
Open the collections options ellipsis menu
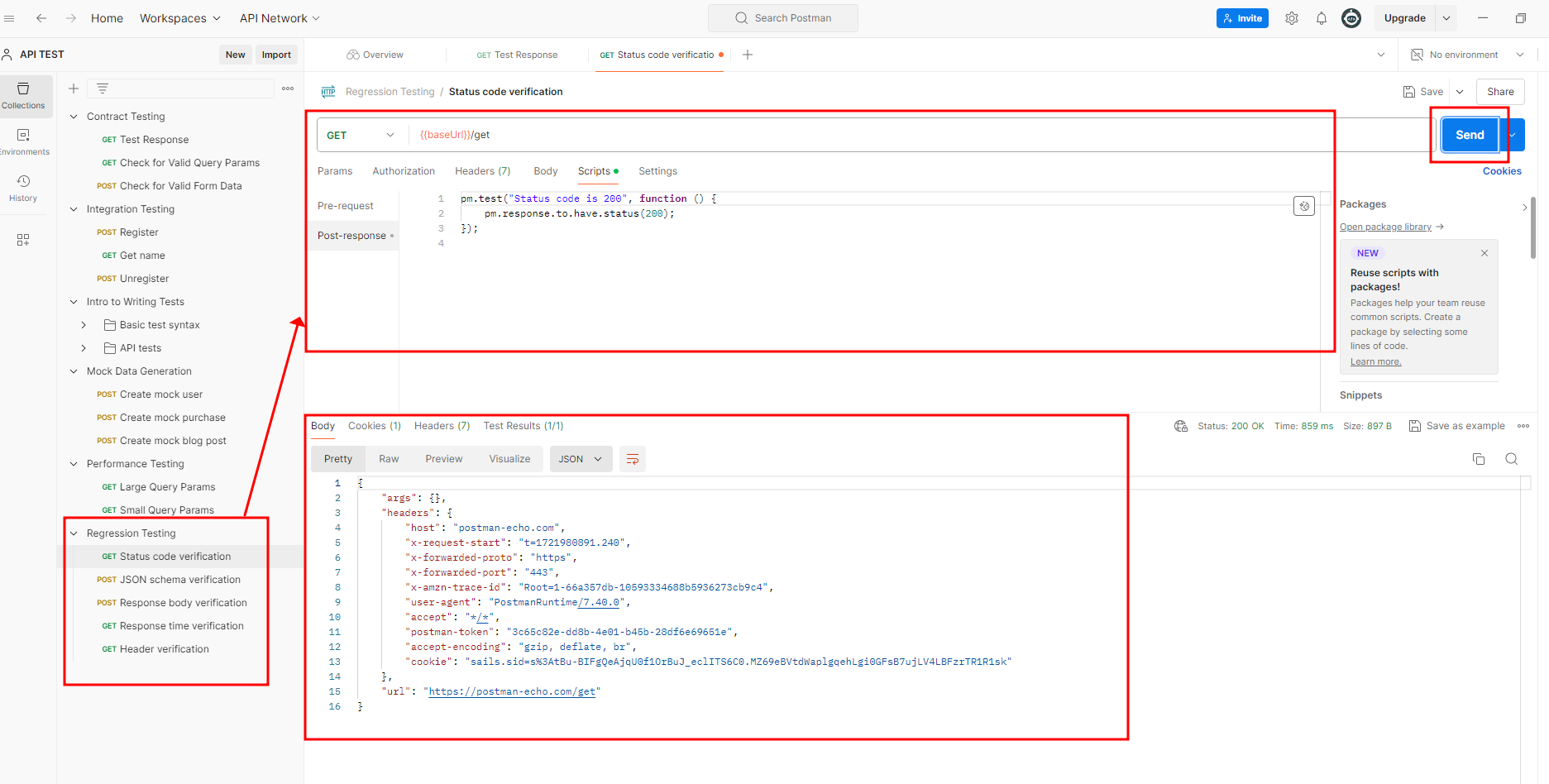click(288, 88)
